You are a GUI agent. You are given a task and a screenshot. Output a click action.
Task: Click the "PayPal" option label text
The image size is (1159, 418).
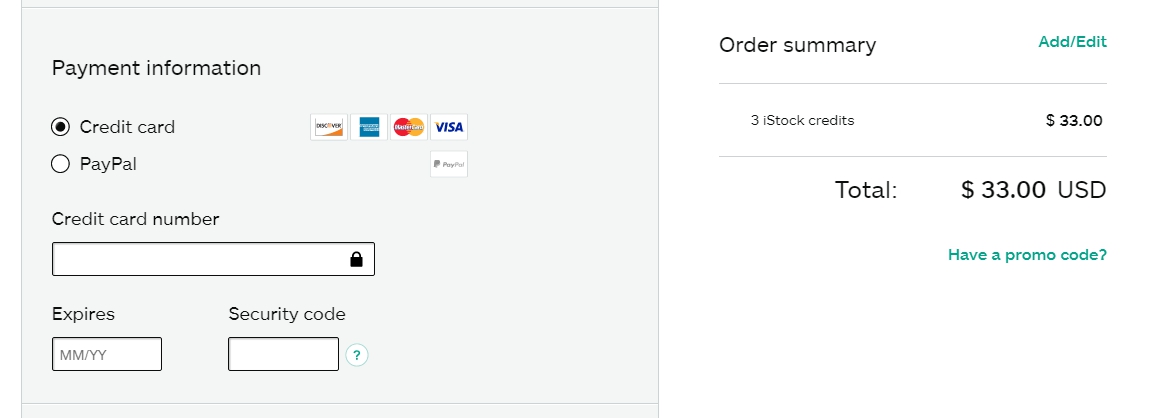click(108, 164)
